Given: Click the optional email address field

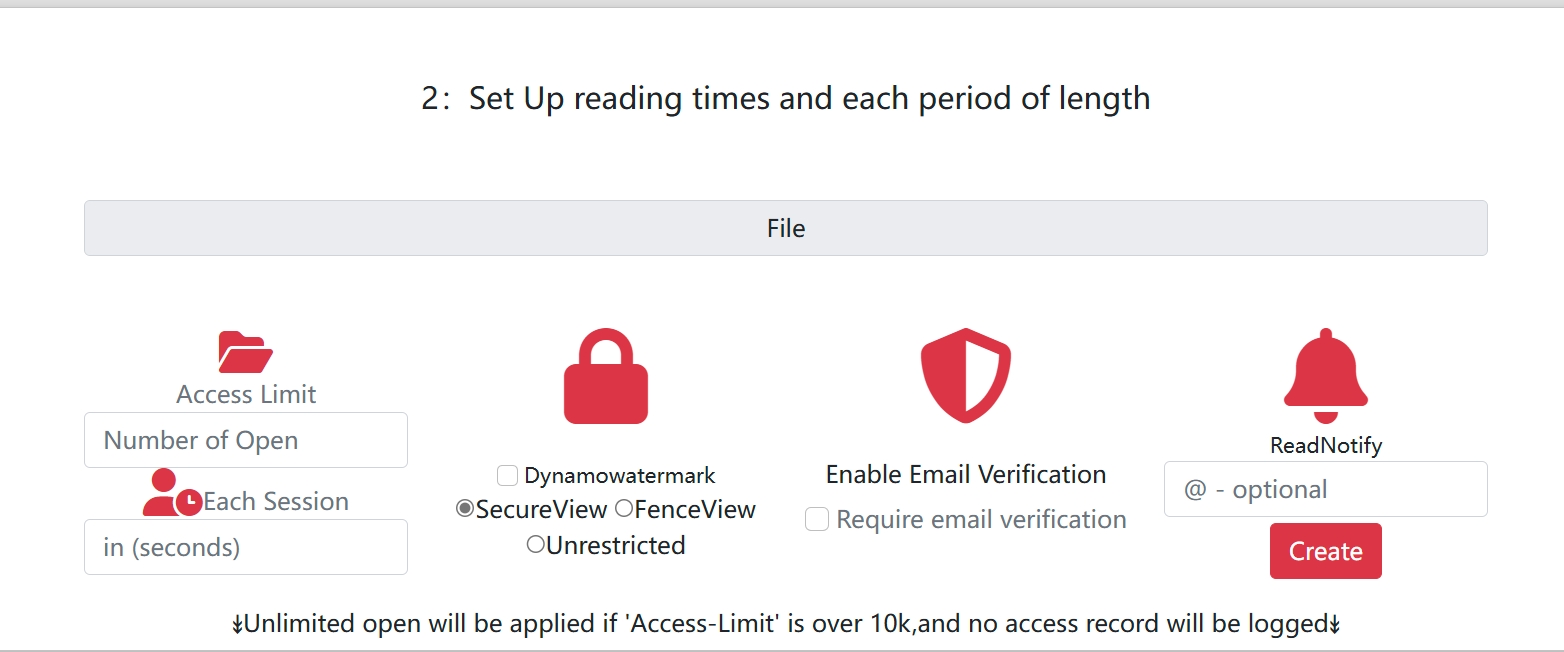Looking at the screenshot, I should [x=1325, y=489].
